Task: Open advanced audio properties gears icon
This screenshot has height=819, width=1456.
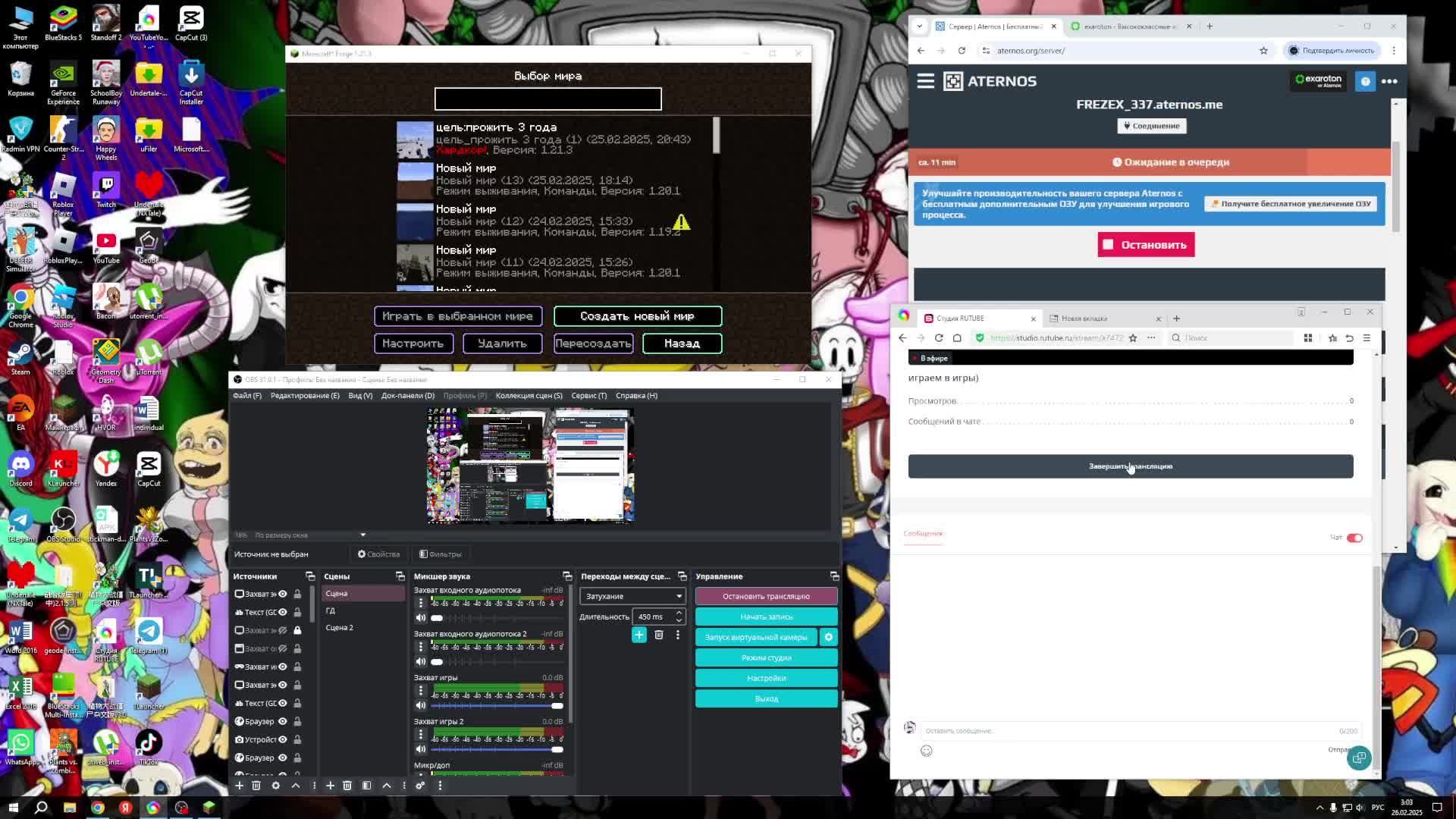Action: pos(420,785)
